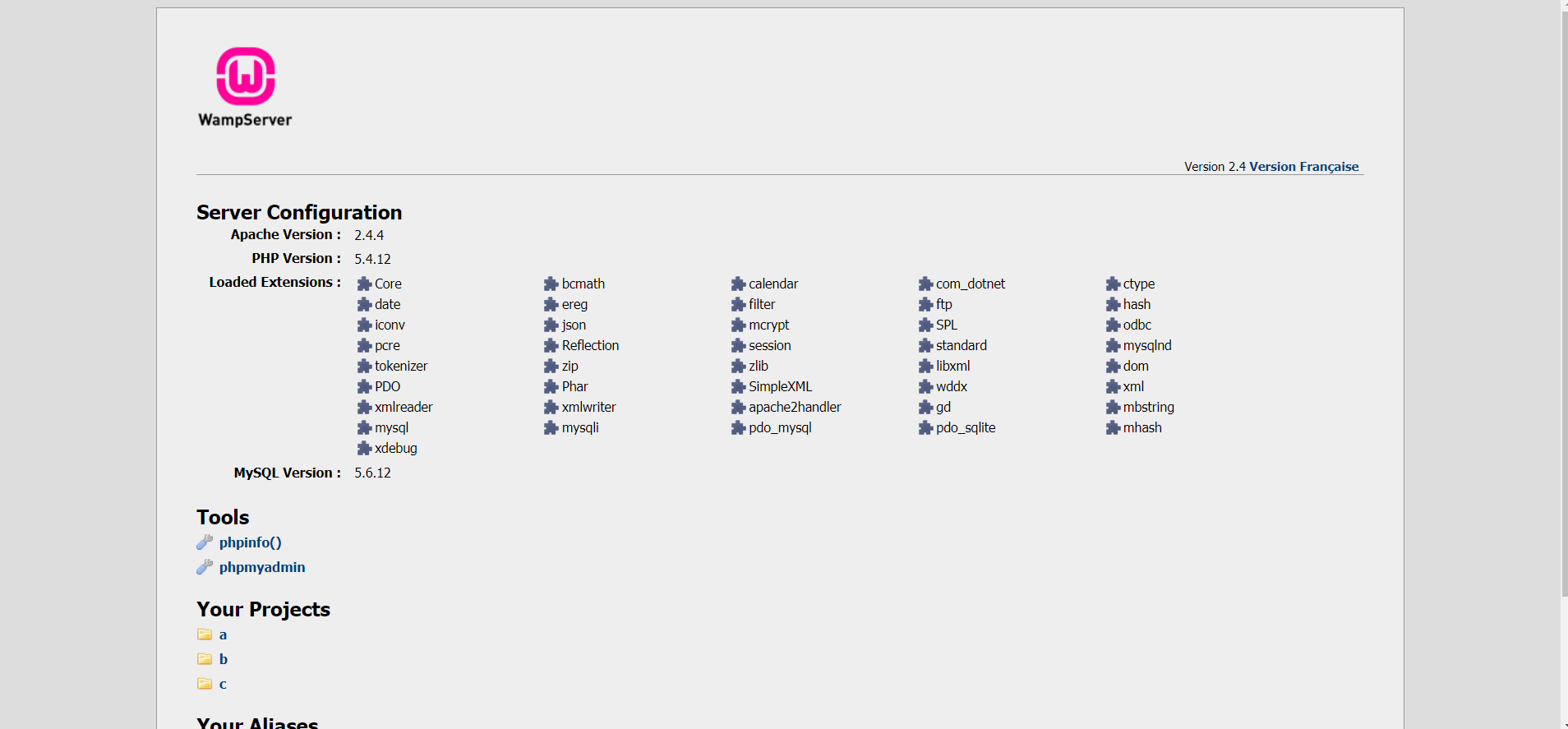Click the date extension name

[x=387, y=304]
